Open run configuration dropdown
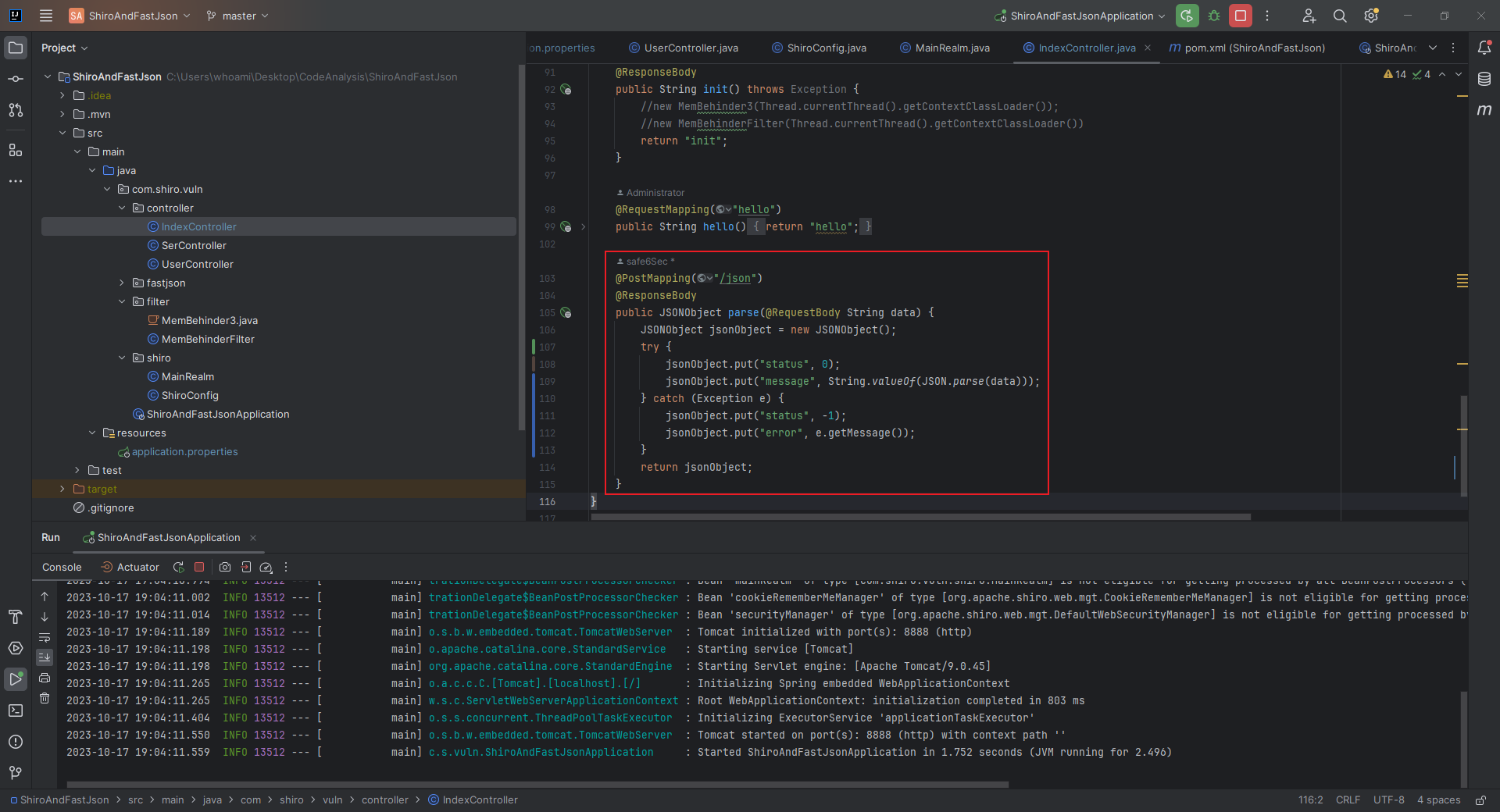Screen dimensions: 1500x812 1080,16
